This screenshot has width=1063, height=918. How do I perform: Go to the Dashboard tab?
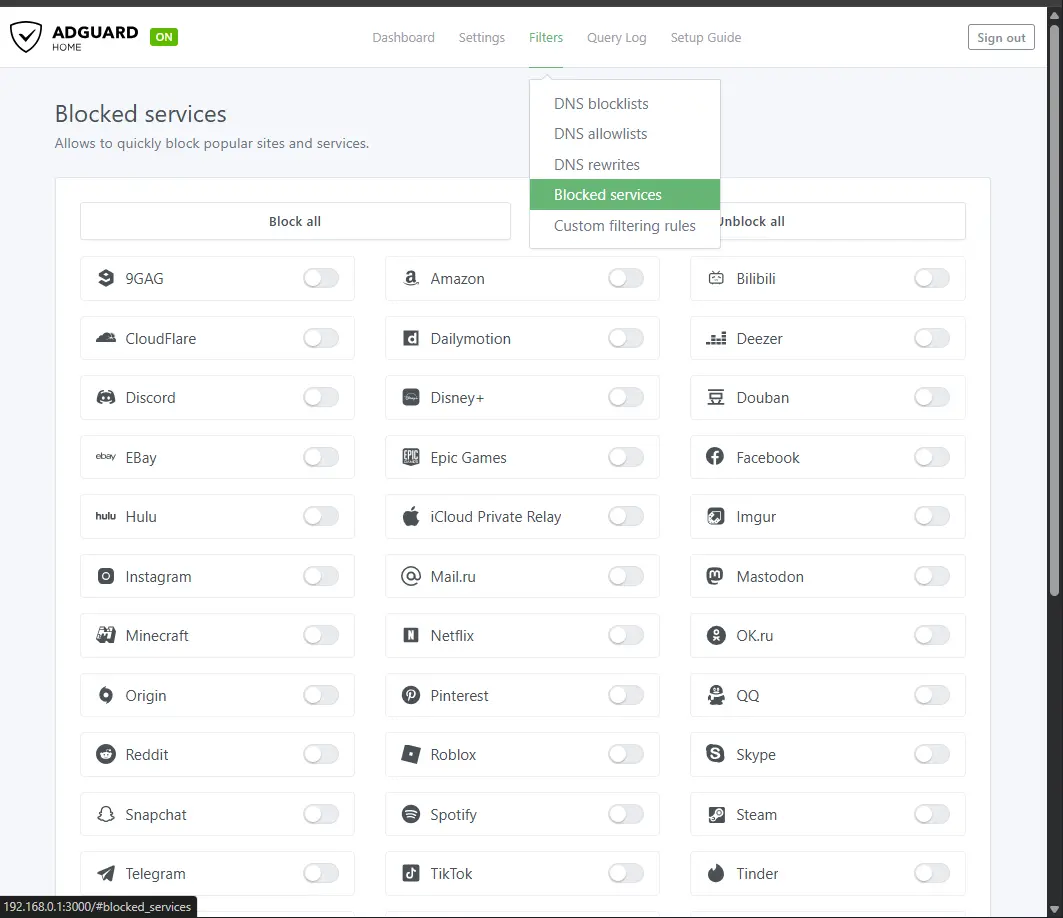[403, 37]
